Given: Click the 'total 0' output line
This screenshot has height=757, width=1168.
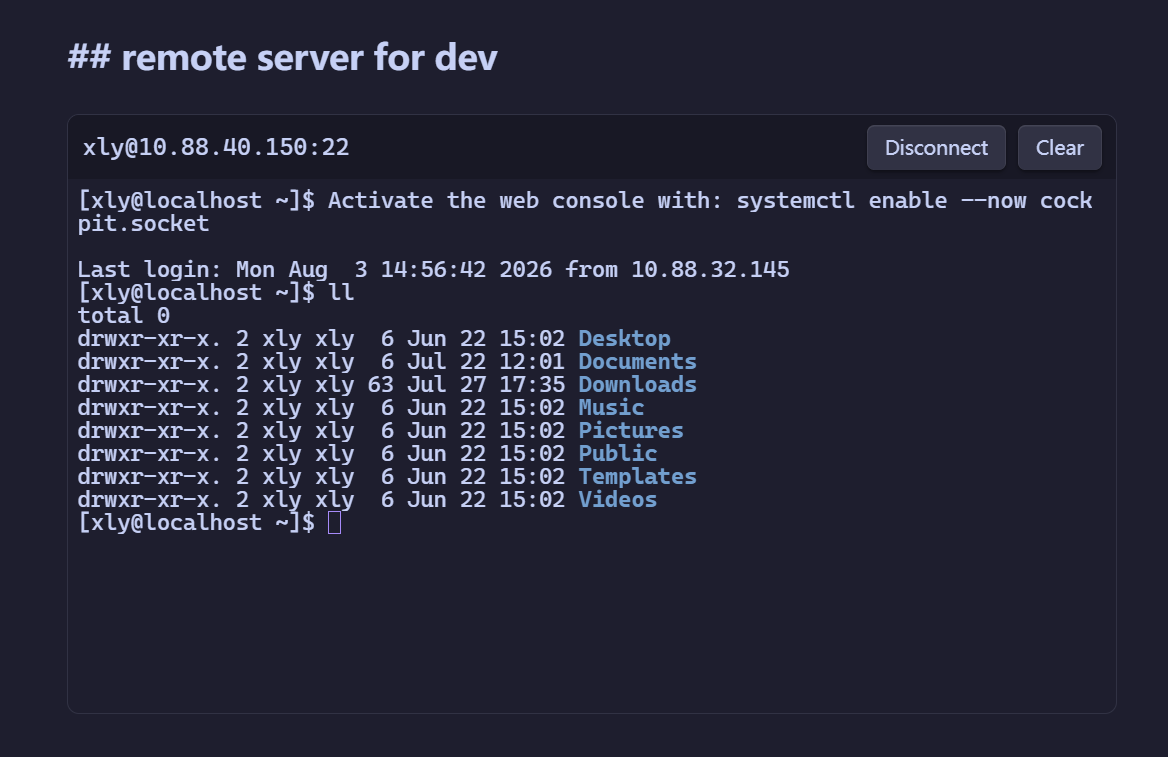Looking at the screenshot, I should point(124,316).
